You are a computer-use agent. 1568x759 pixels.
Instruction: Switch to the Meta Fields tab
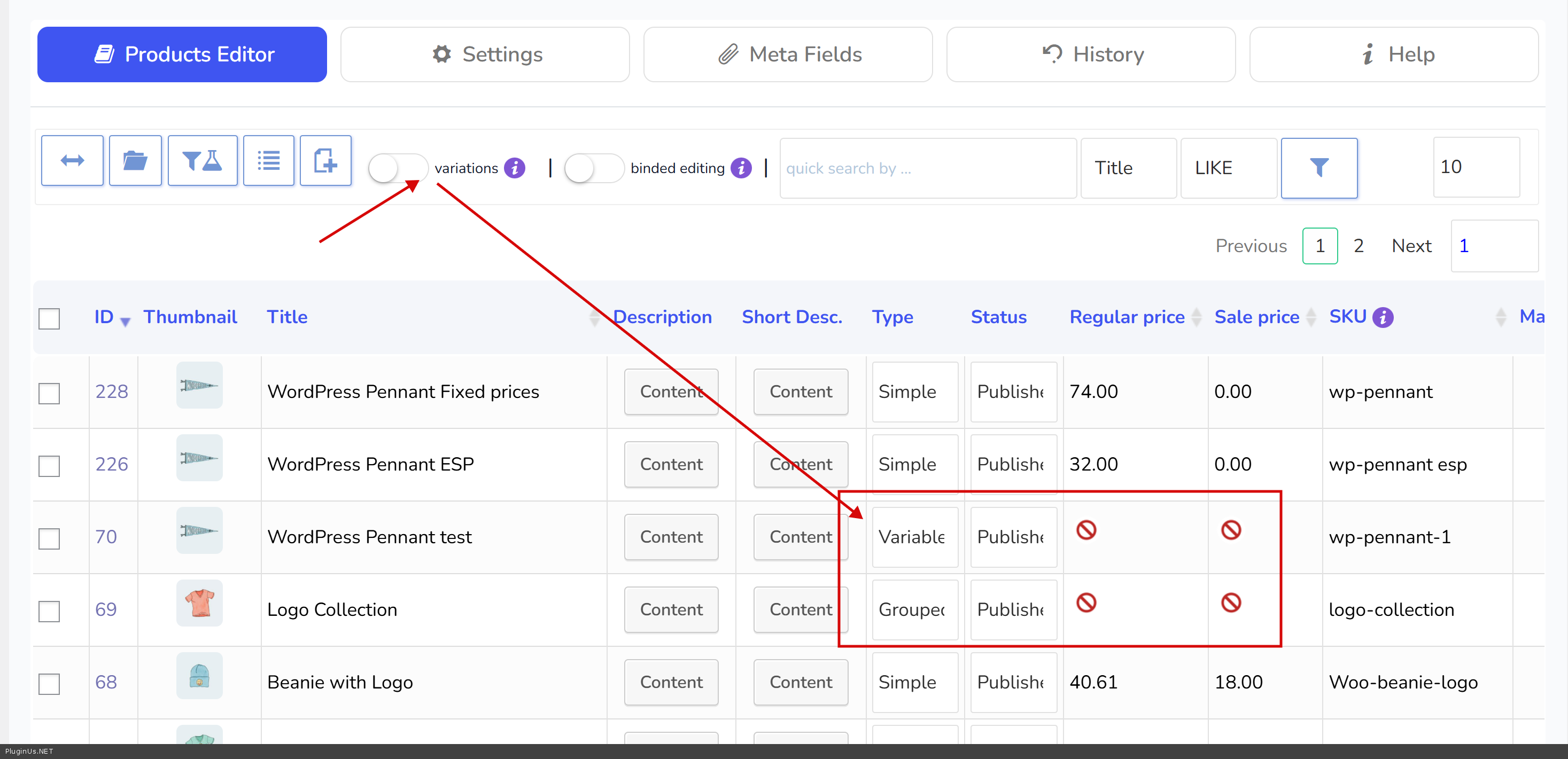coord(788,54)
